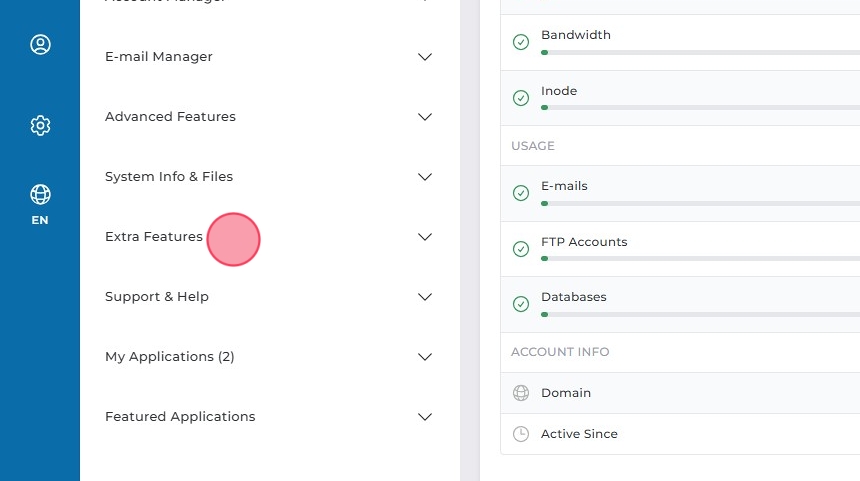Viewport: 860px width, 481px height.
Task: Expand the System Info & Files chevron
Action: 425,177
